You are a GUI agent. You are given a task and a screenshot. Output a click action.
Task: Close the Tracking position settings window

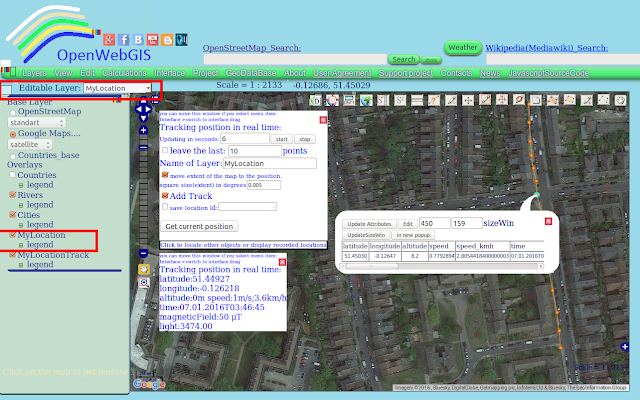323,120
